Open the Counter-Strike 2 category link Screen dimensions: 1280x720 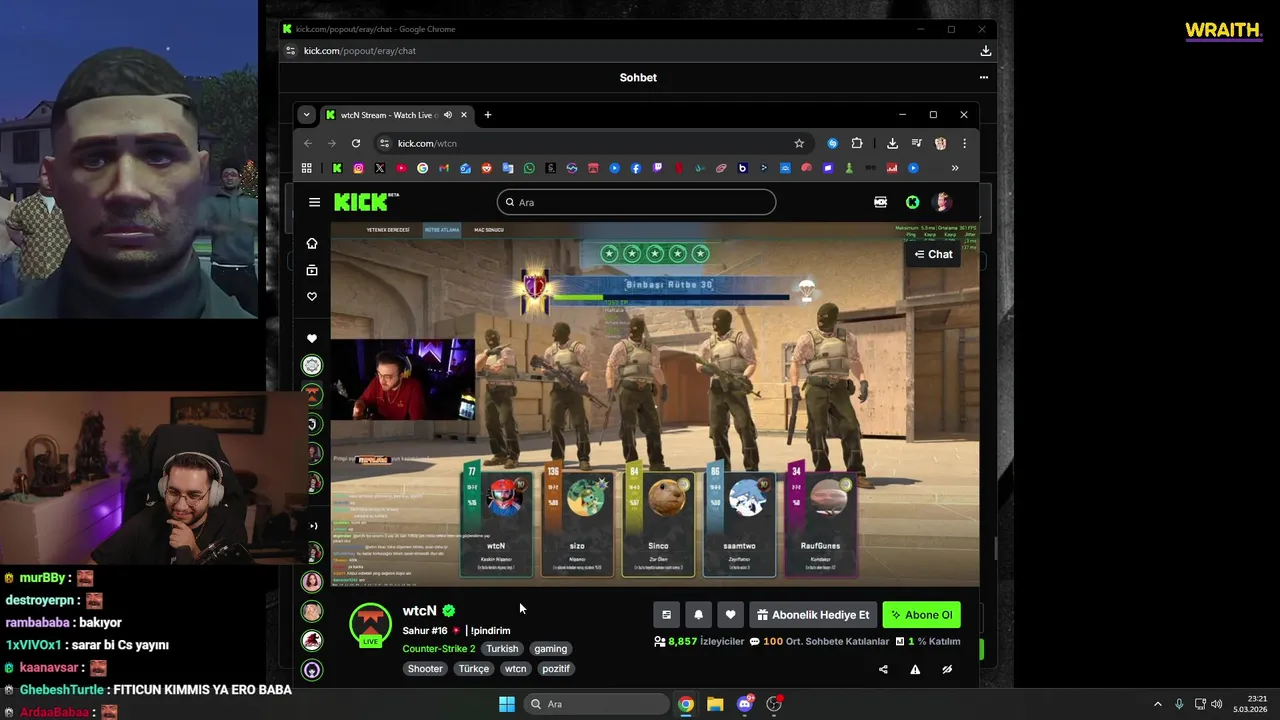tap(439, 649)
